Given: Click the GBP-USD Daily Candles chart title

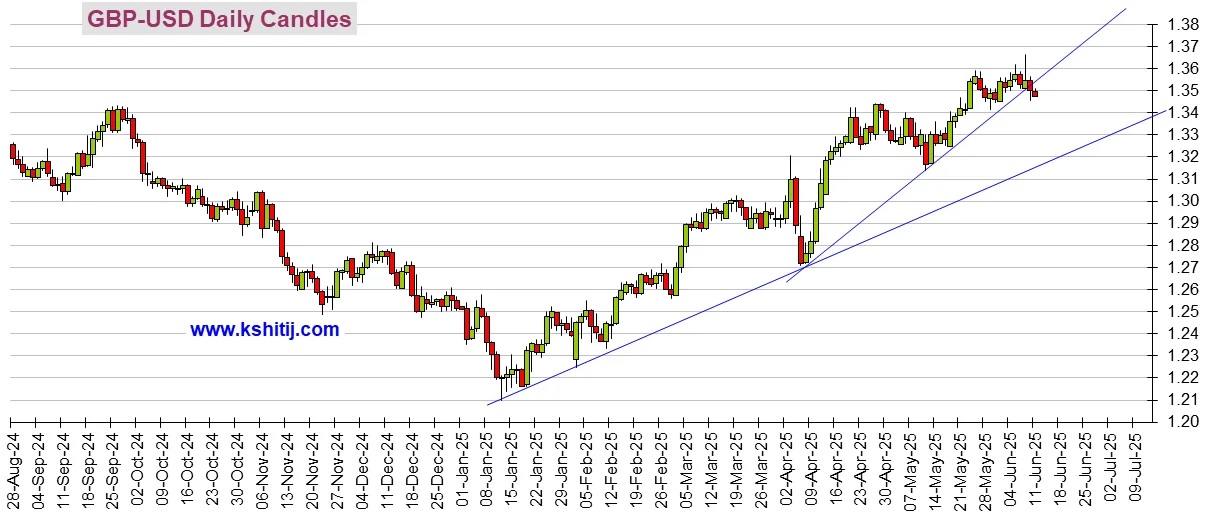Looking at the screenshot, I should 219,19.
